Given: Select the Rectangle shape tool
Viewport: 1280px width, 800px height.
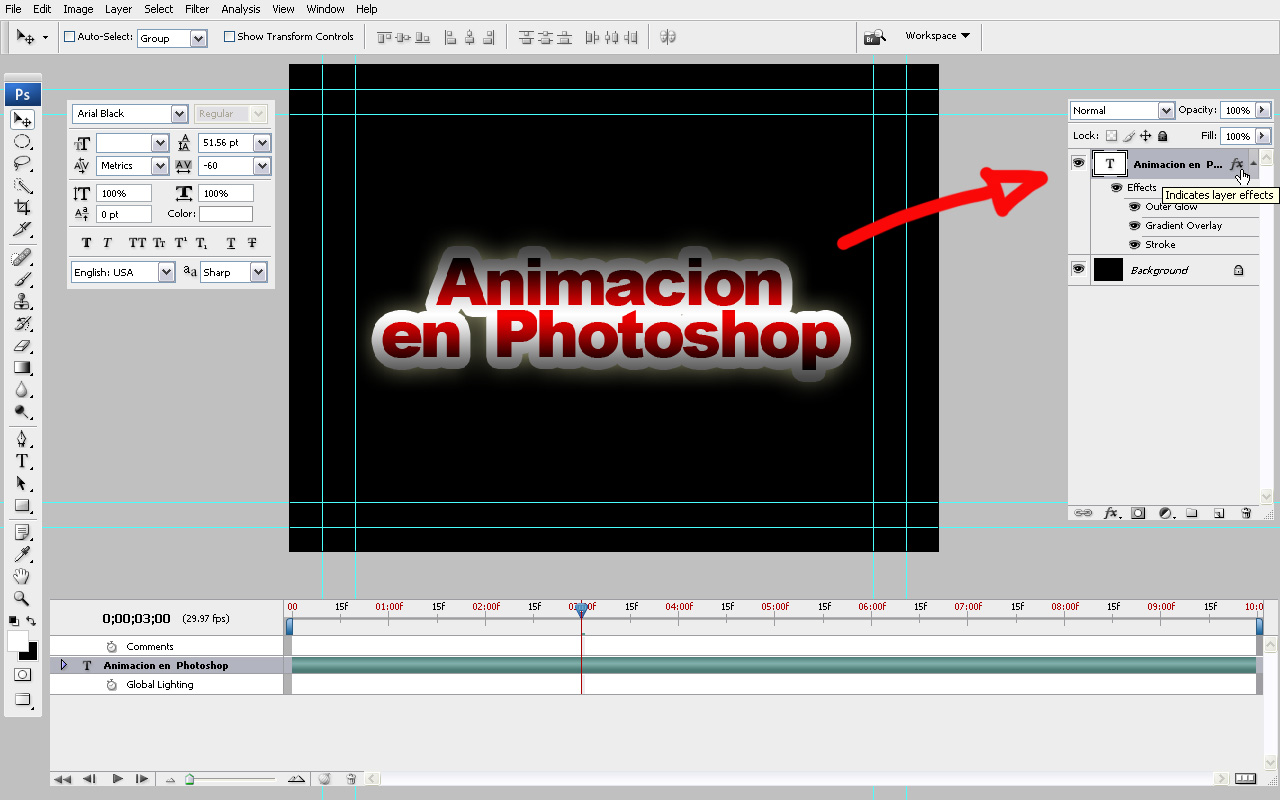Looking at the screenshot, I should 22,506.
